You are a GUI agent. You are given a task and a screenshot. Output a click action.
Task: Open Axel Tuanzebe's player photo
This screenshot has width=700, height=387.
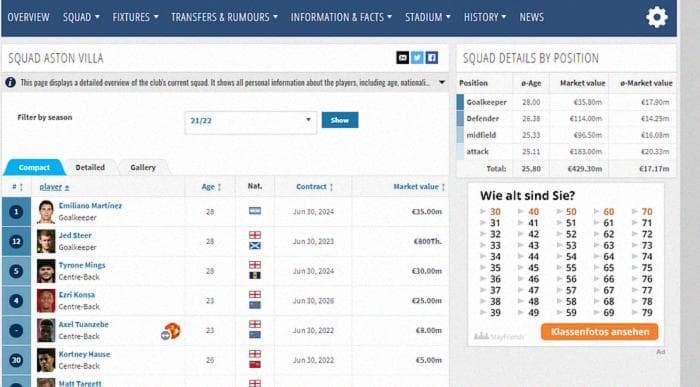point(46,331)
